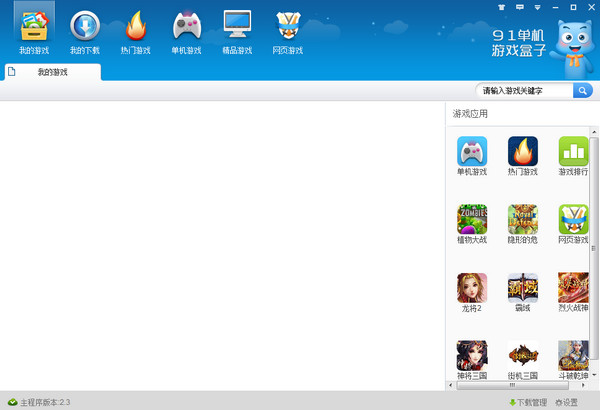Click the magnifier search button
Screen dimensions: 600x410
click(583, 90)
